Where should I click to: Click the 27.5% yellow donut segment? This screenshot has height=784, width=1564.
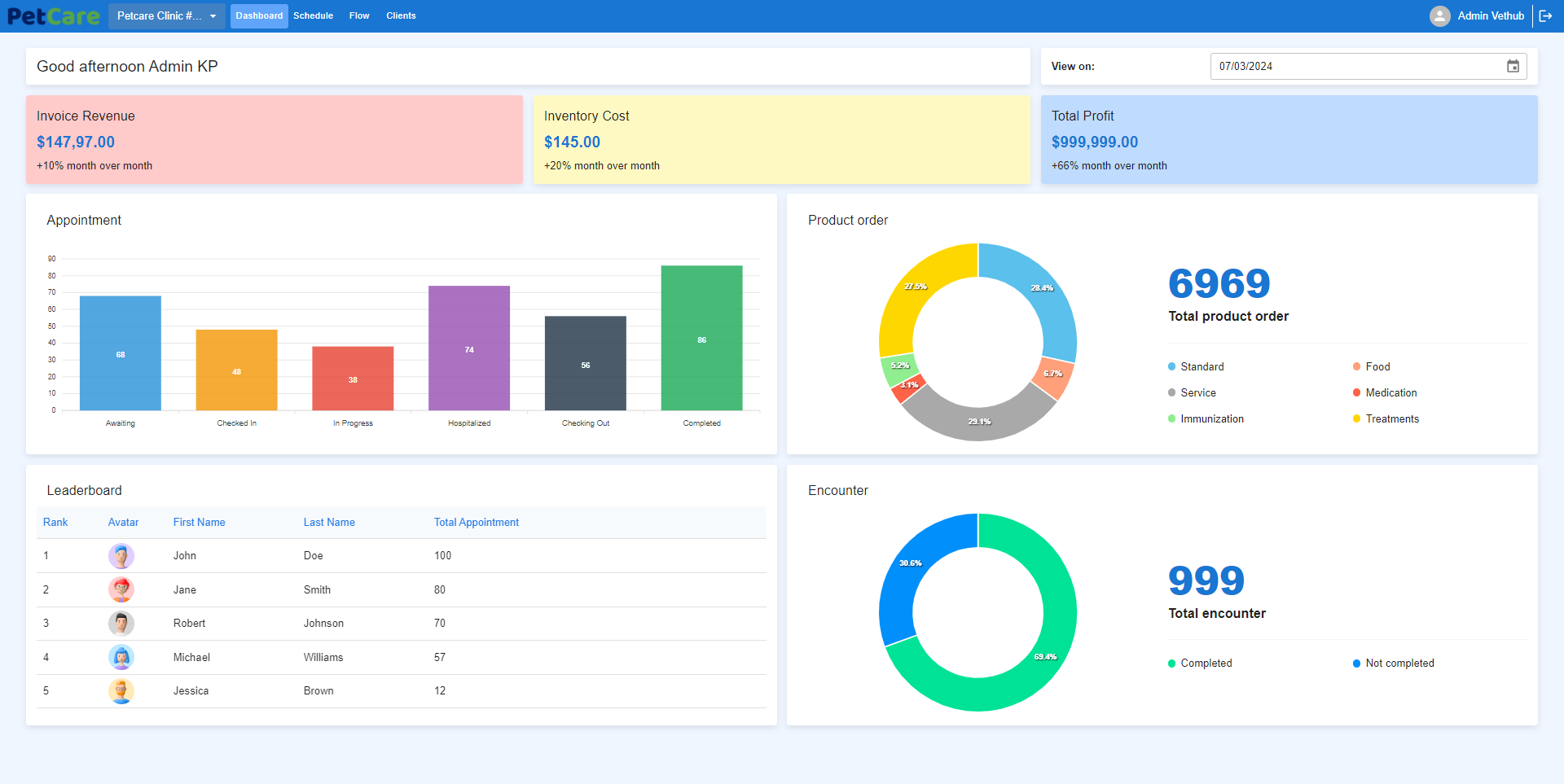pyautogui.click(x=916, y=287)
